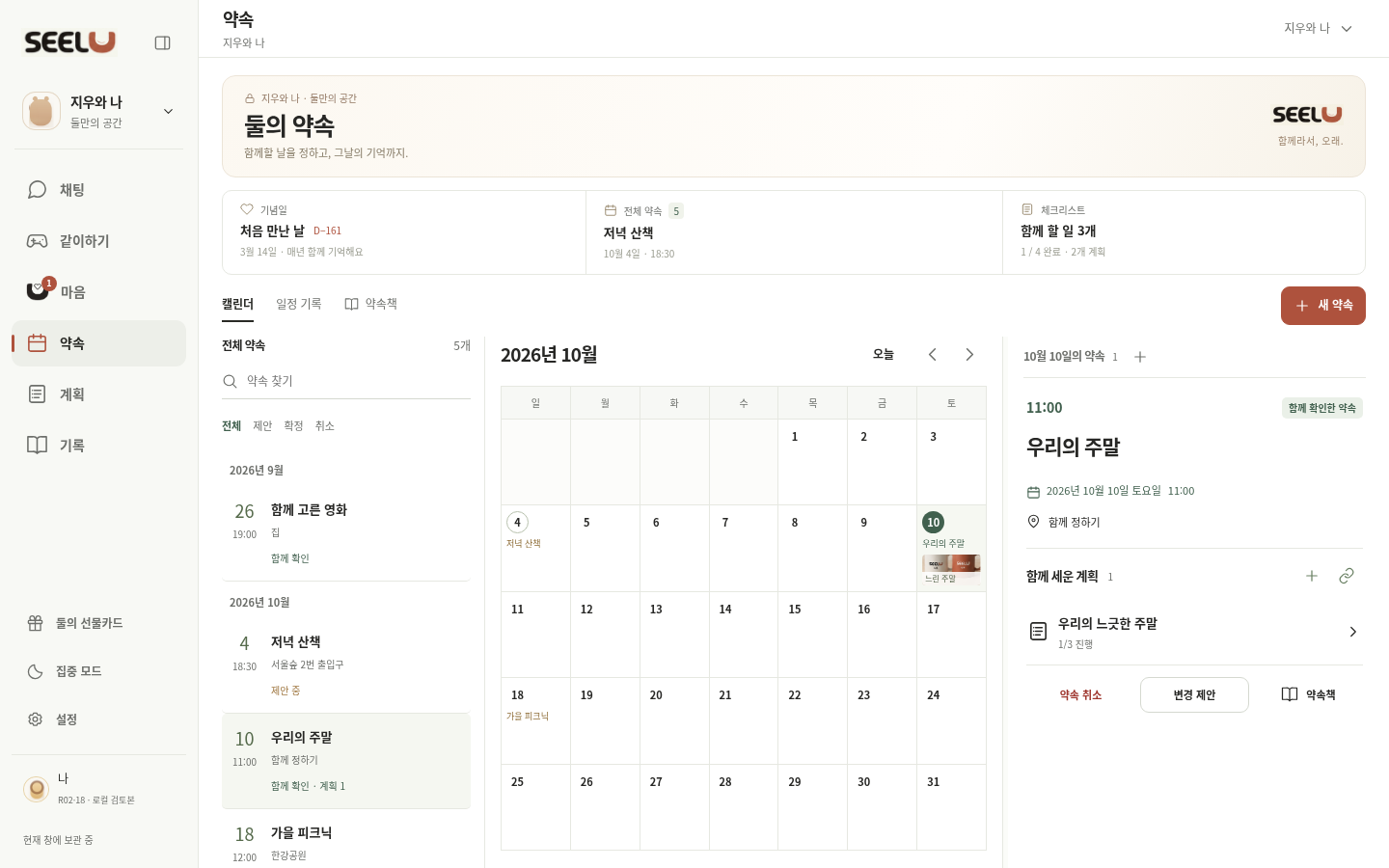Jump to 오늘 in calendar

pos(884,355)
